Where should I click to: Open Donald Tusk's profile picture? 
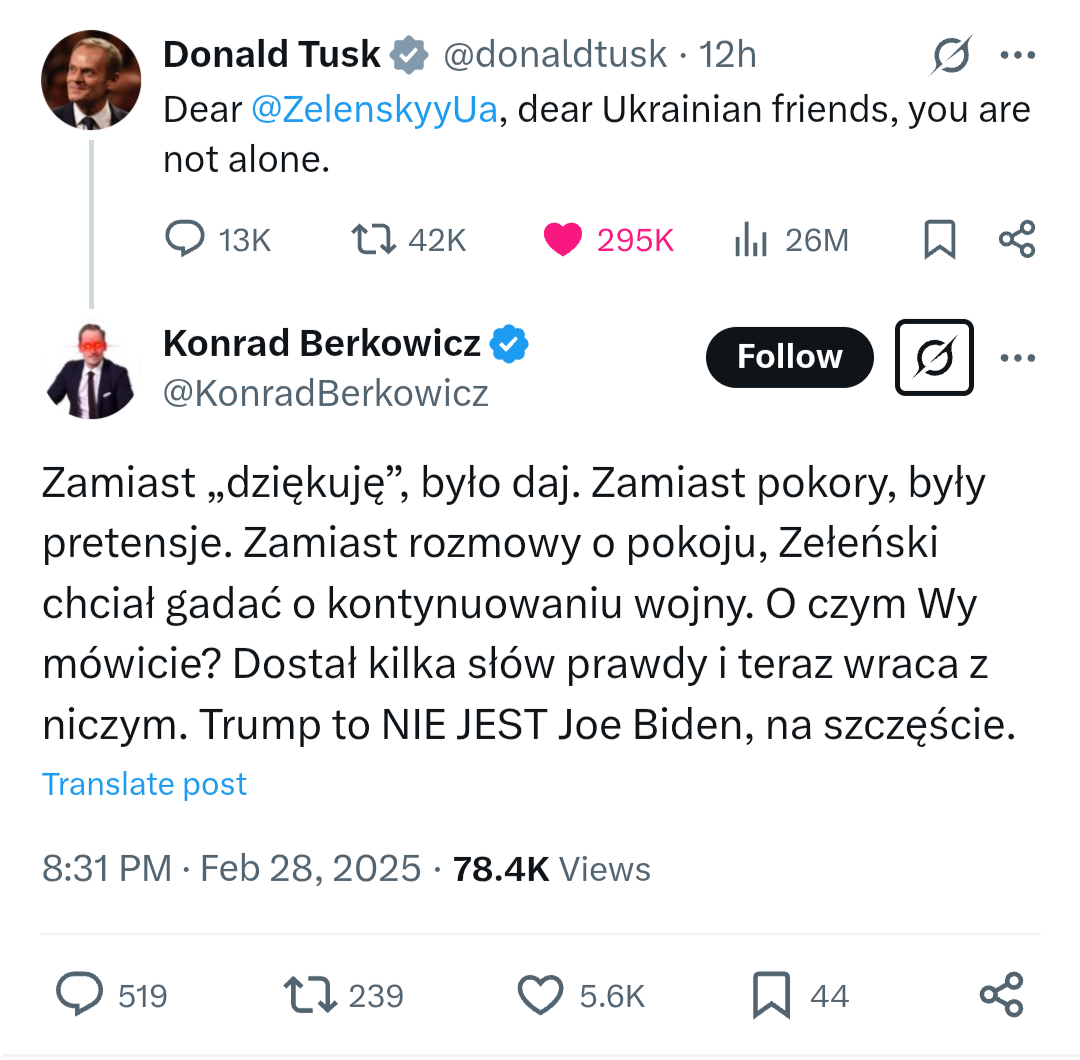pos(91,79)
